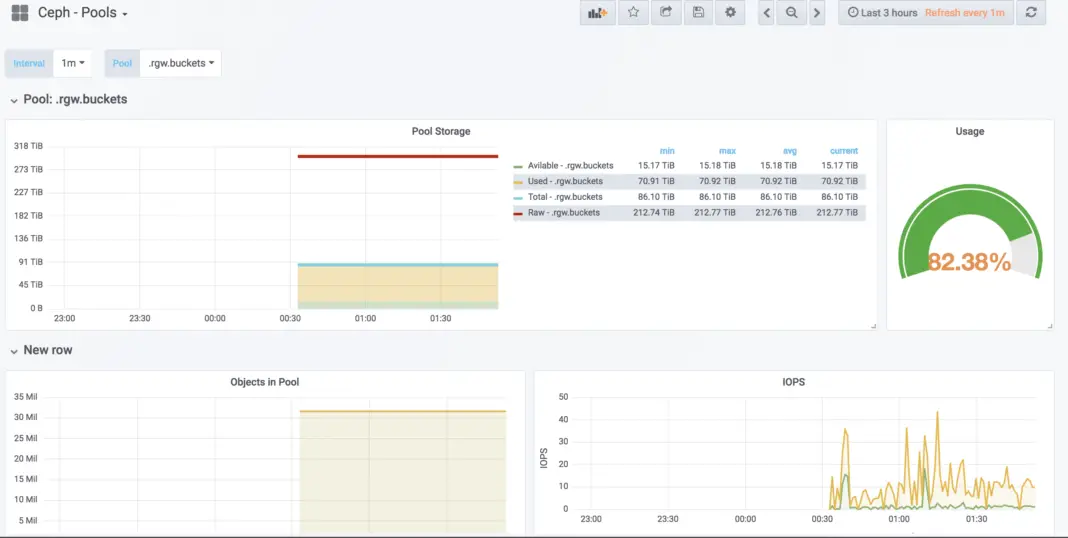1068x538 pixels.
Task: Sort legend by the avg column header
Action: click(790, 151)
